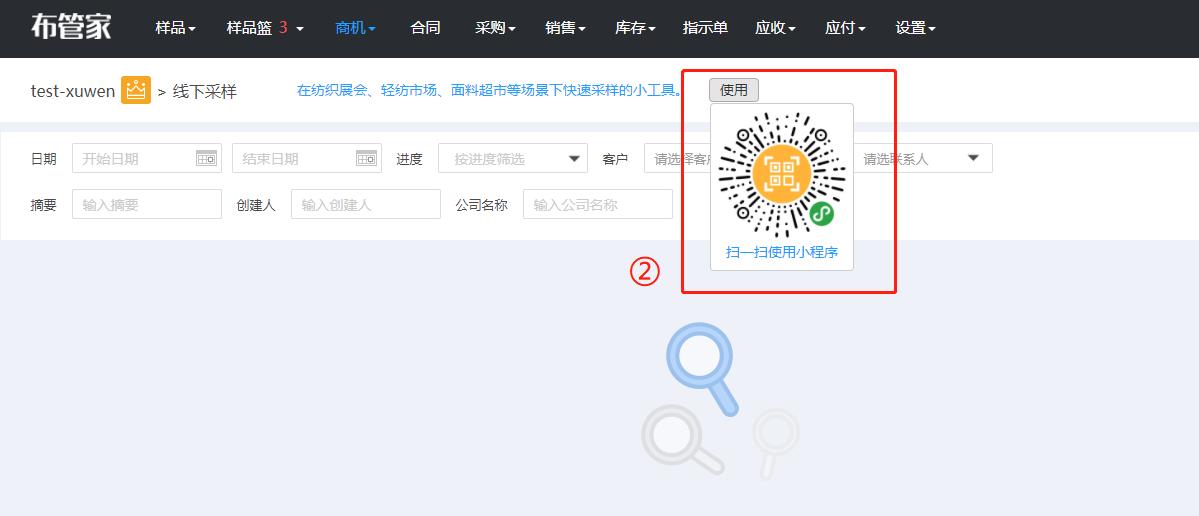The height and width of the screenshot is (516, 1199).
Task: Click the 样品篮 count badge 3
Action: [284, 28]
